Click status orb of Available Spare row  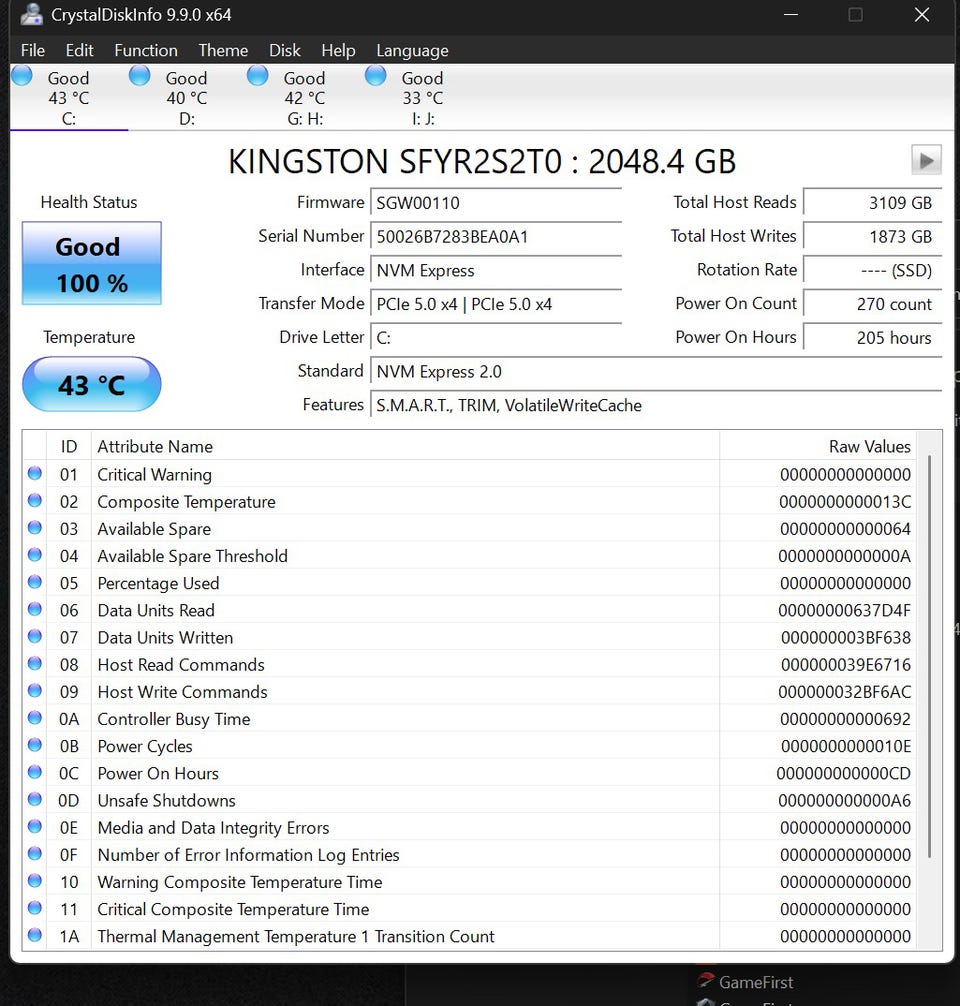point(35,527)
